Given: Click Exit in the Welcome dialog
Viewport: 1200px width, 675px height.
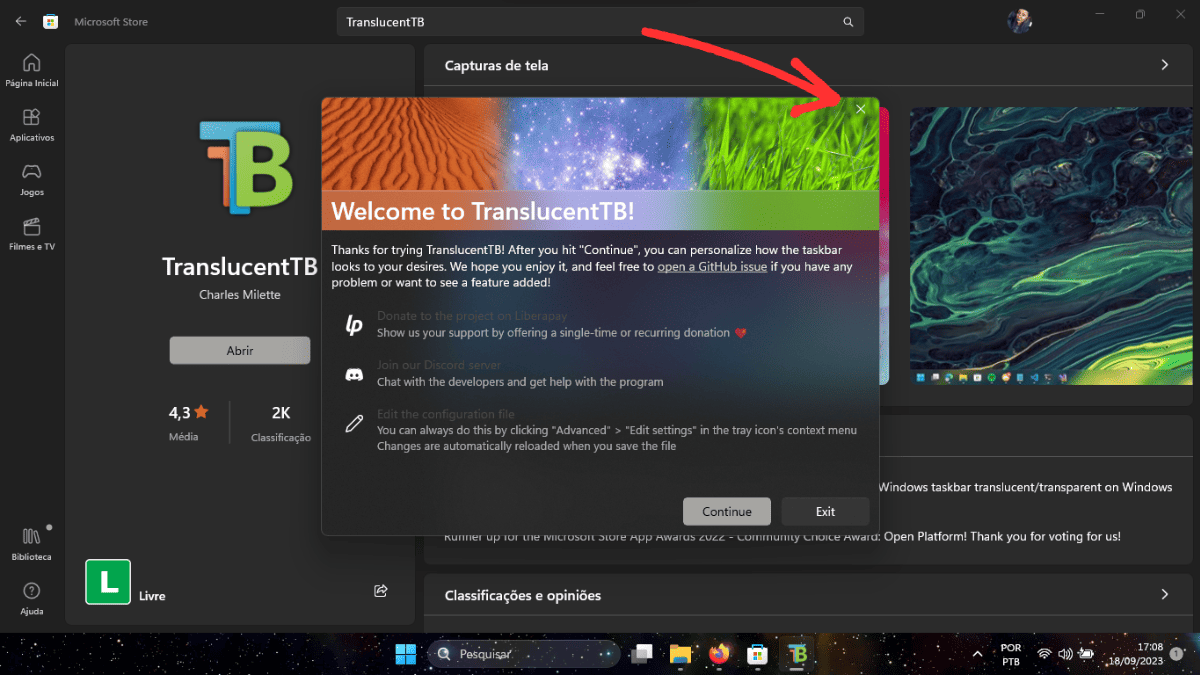Looking at the screenshot, I should point(825,511).
